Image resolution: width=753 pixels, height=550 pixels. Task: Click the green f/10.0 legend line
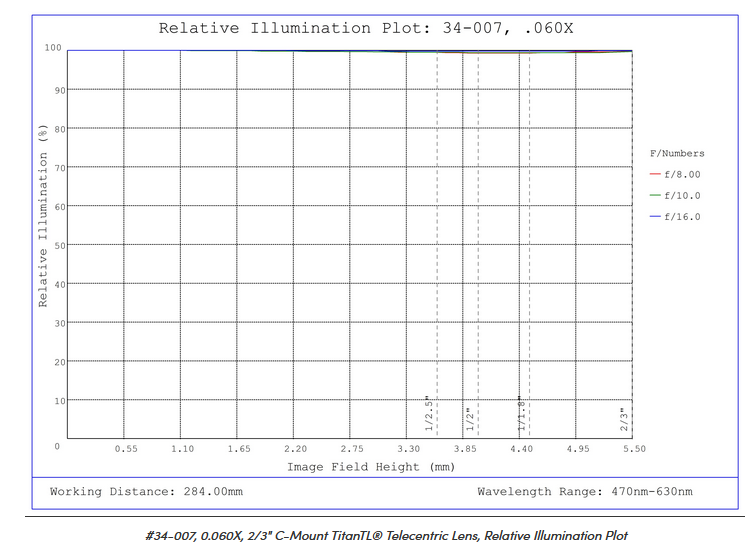click(655, 195)
